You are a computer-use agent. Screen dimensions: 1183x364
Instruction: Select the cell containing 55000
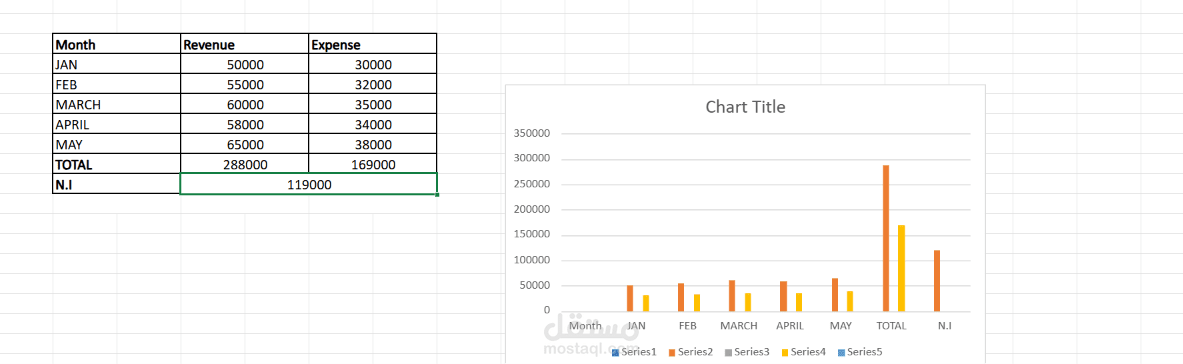[244, 85]
